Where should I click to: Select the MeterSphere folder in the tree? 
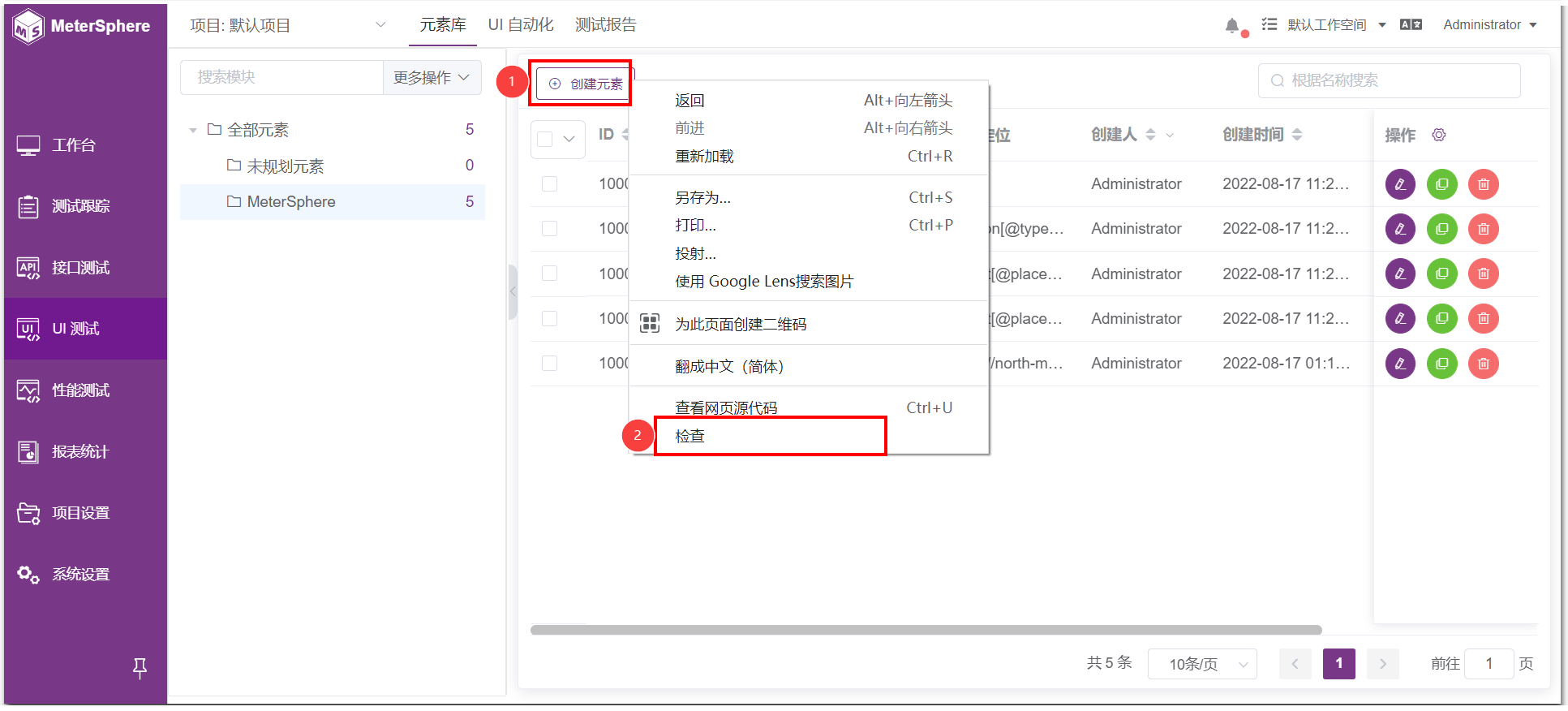pos(333,202)
